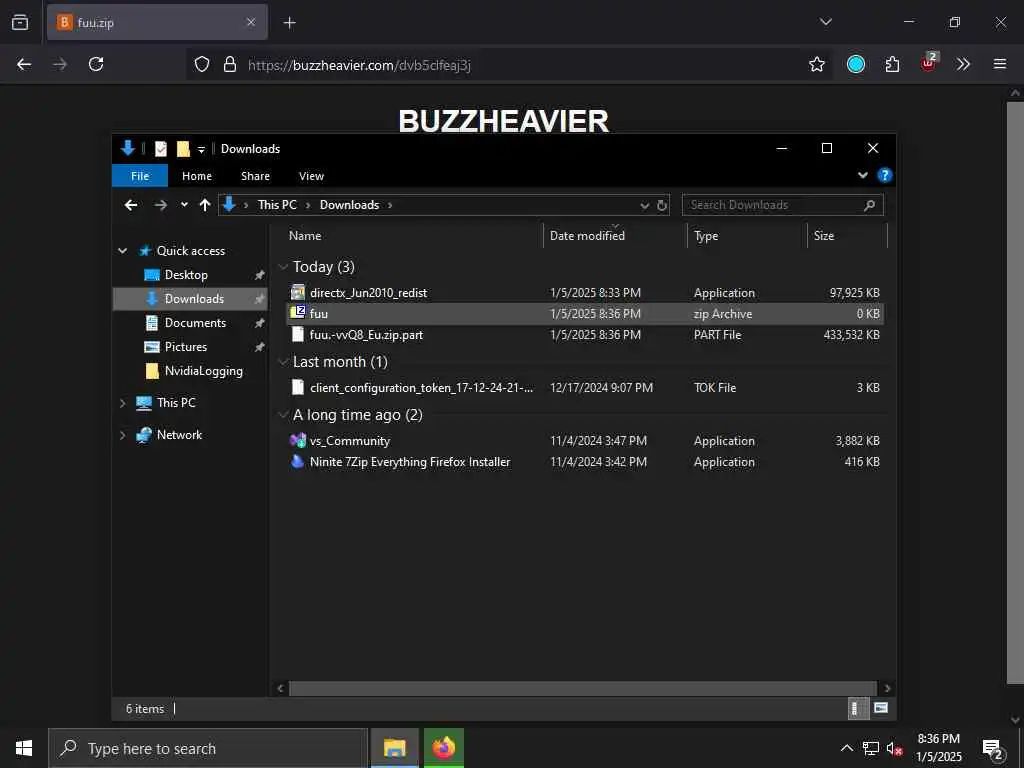Click the BUZZHEAVIER site heading

(x=504, y=121)
